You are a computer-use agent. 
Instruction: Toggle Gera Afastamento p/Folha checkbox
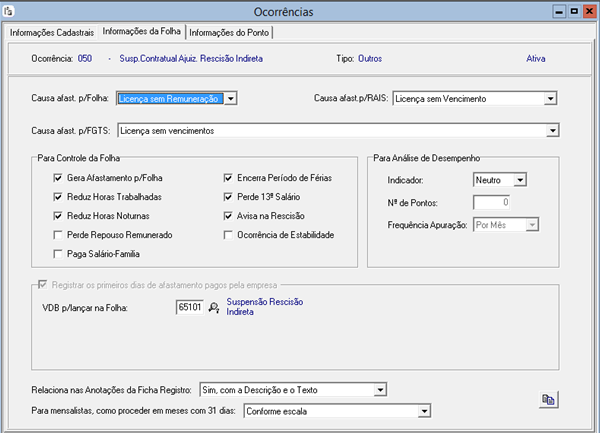pyautogui.click(x=58, y=178)
